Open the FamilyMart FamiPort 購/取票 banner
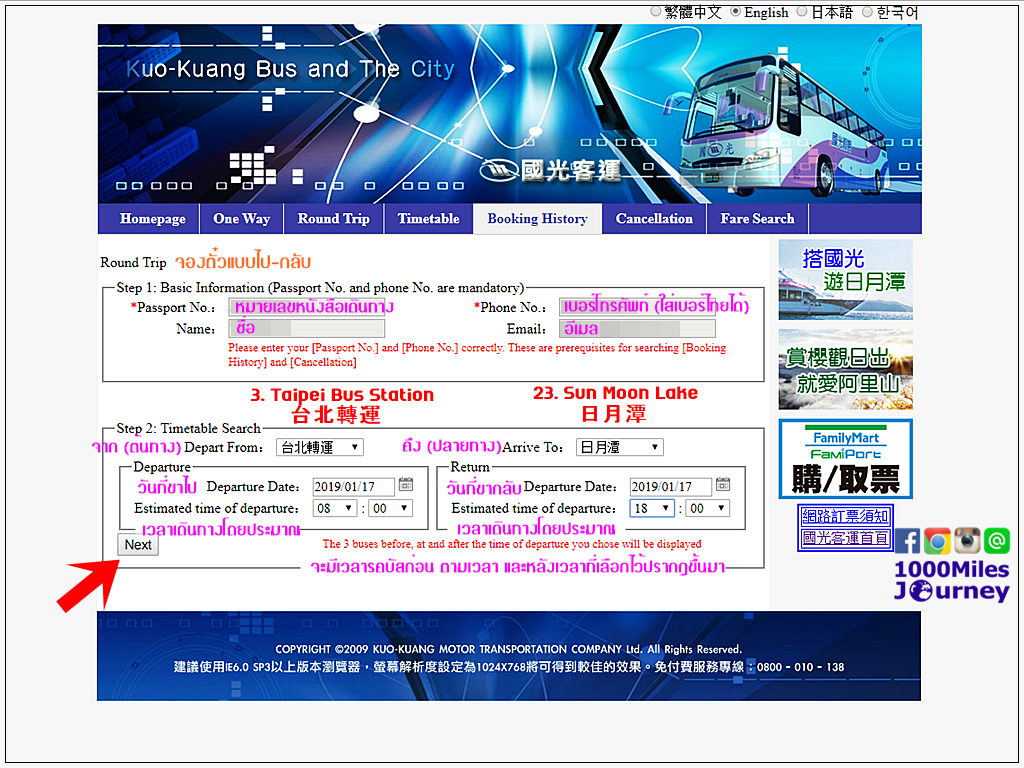 pos(846,459)
